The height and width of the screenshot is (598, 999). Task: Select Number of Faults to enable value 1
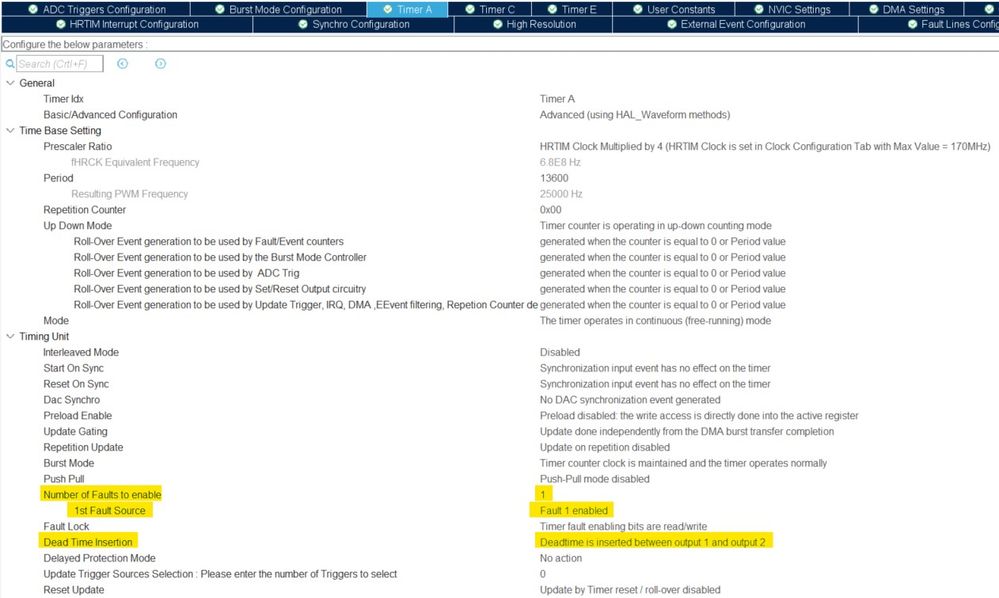point(543,495)
